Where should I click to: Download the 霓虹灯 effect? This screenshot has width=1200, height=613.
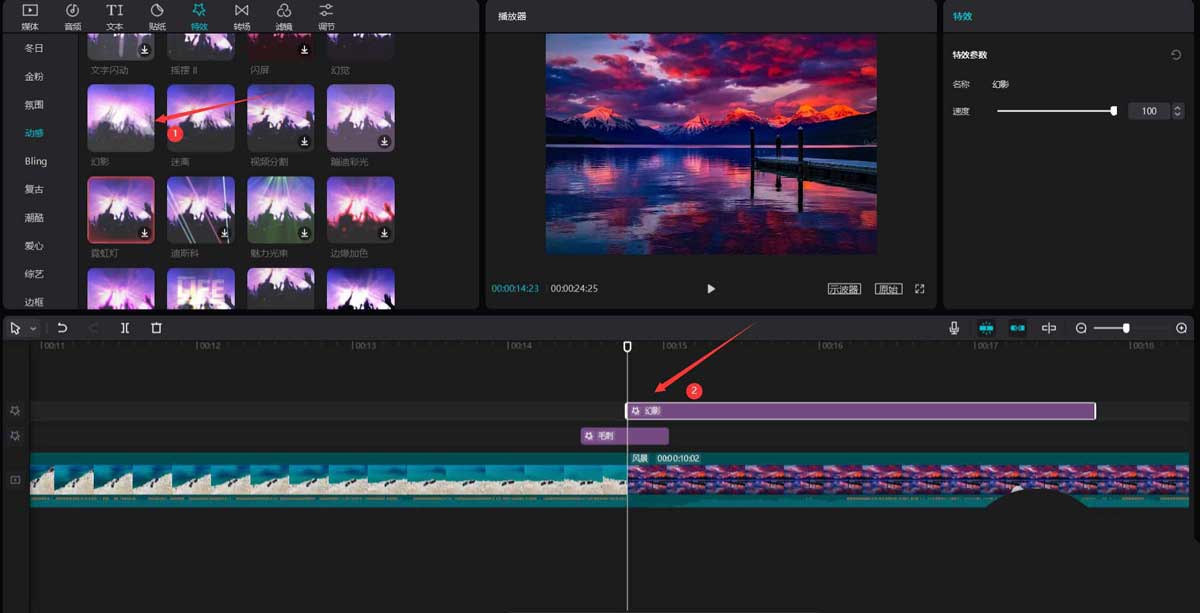[x=145, y=233]
